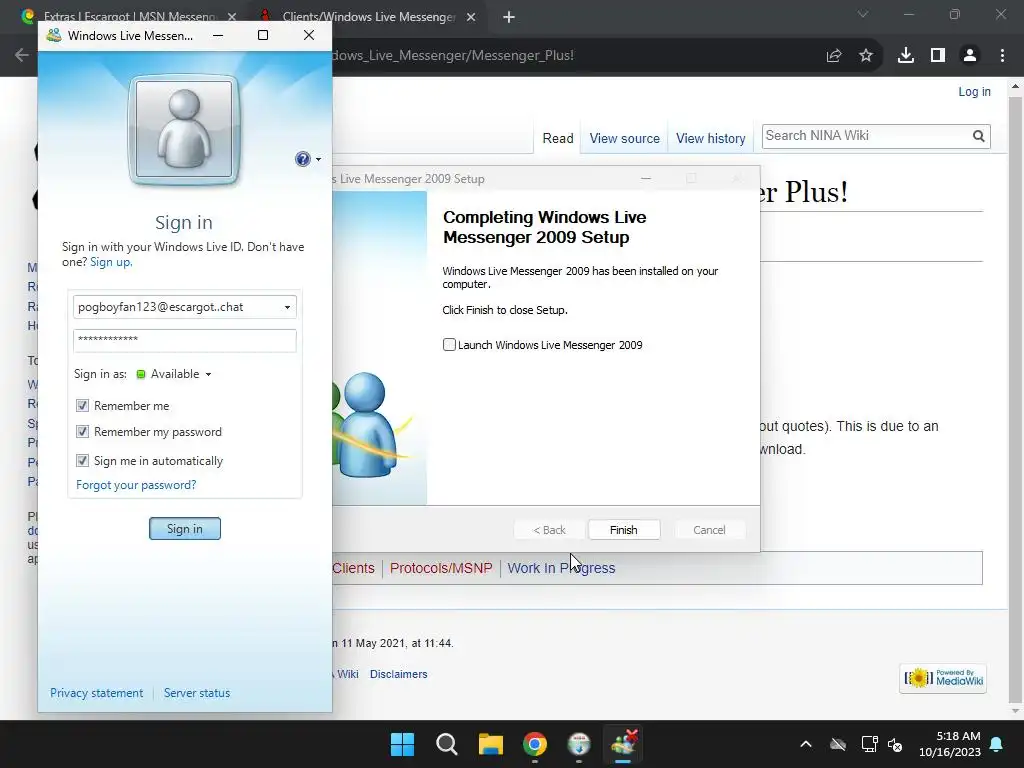The height and width of the screenshot is (768, 1024).
Task: Toggle the Remember me checkbox
Action: click(82, 406)
